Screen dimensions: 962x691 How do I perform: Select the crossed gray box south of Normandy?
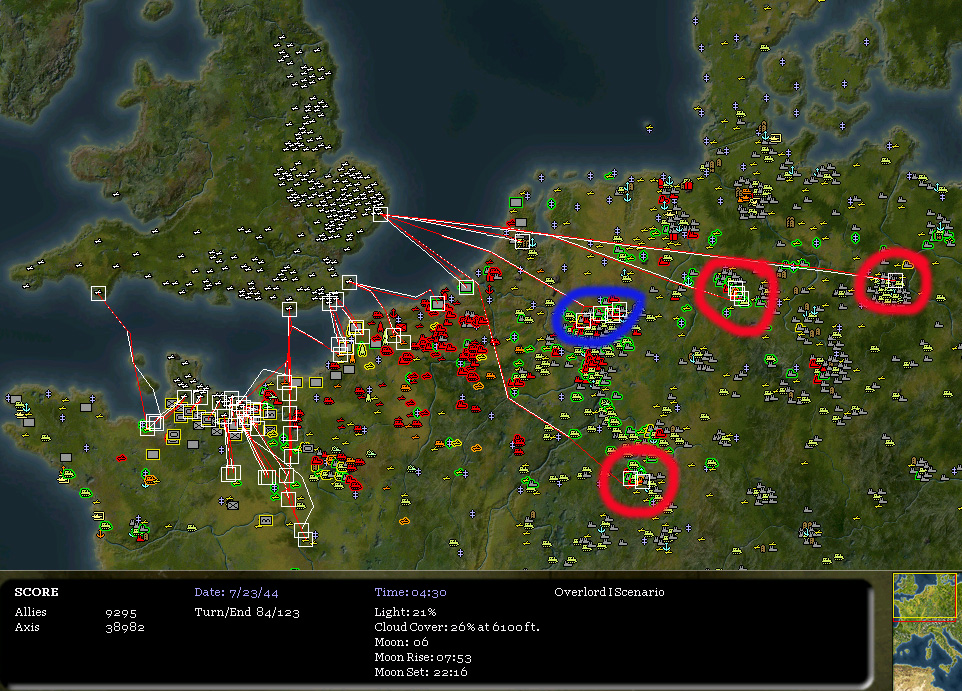(233, 506)
